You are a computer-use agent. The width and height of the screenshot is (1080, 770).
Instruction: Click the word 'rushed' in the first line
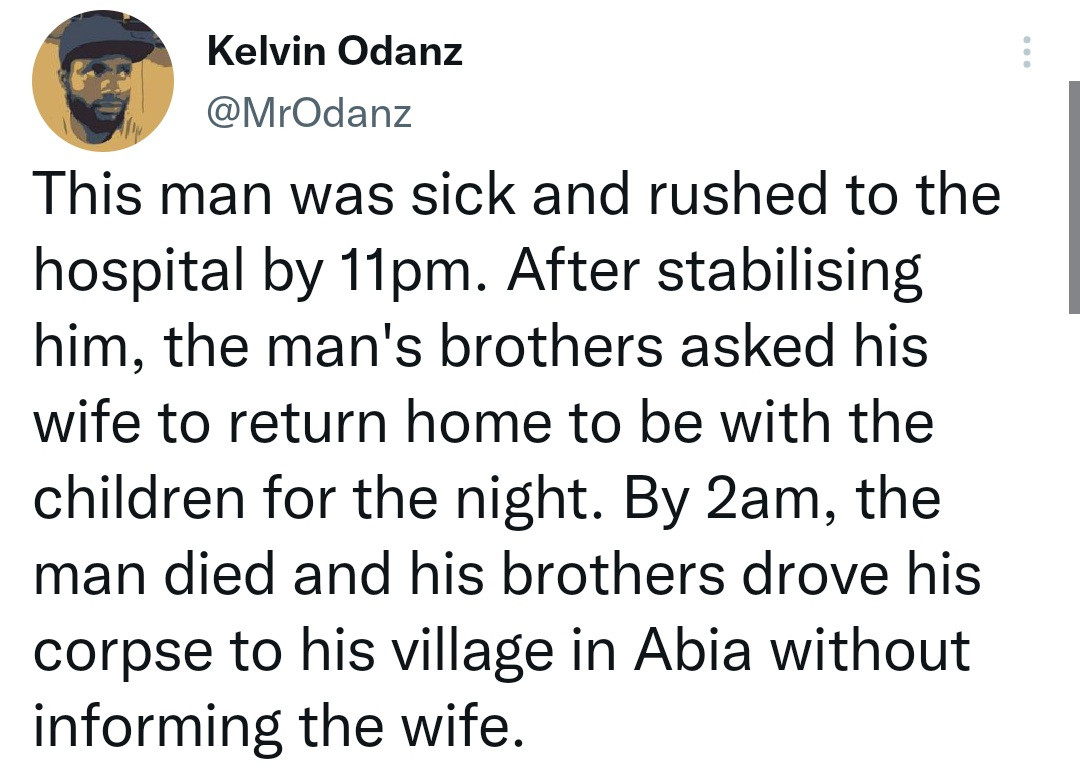pyautogui.click(x=738, y=194)
